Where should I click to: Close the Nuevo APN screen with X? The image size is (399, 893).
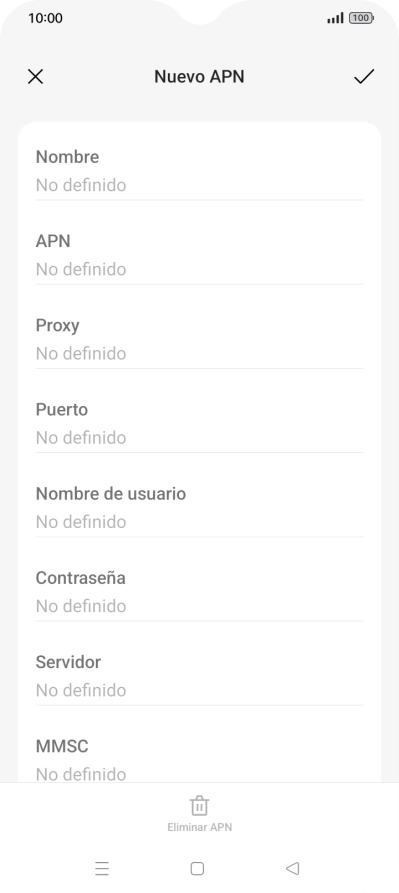[x=35, y=76]
